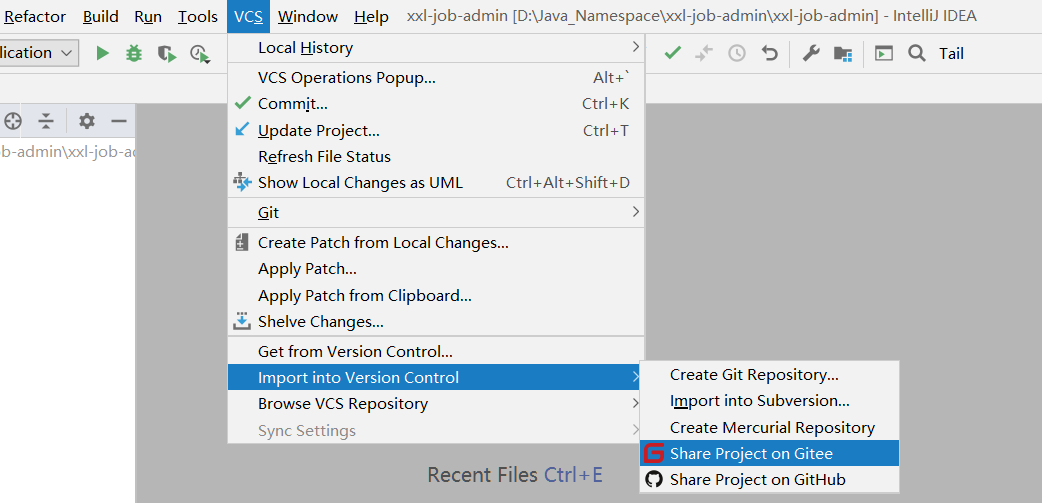Click the Tail button in toolbar

point(951,53)
